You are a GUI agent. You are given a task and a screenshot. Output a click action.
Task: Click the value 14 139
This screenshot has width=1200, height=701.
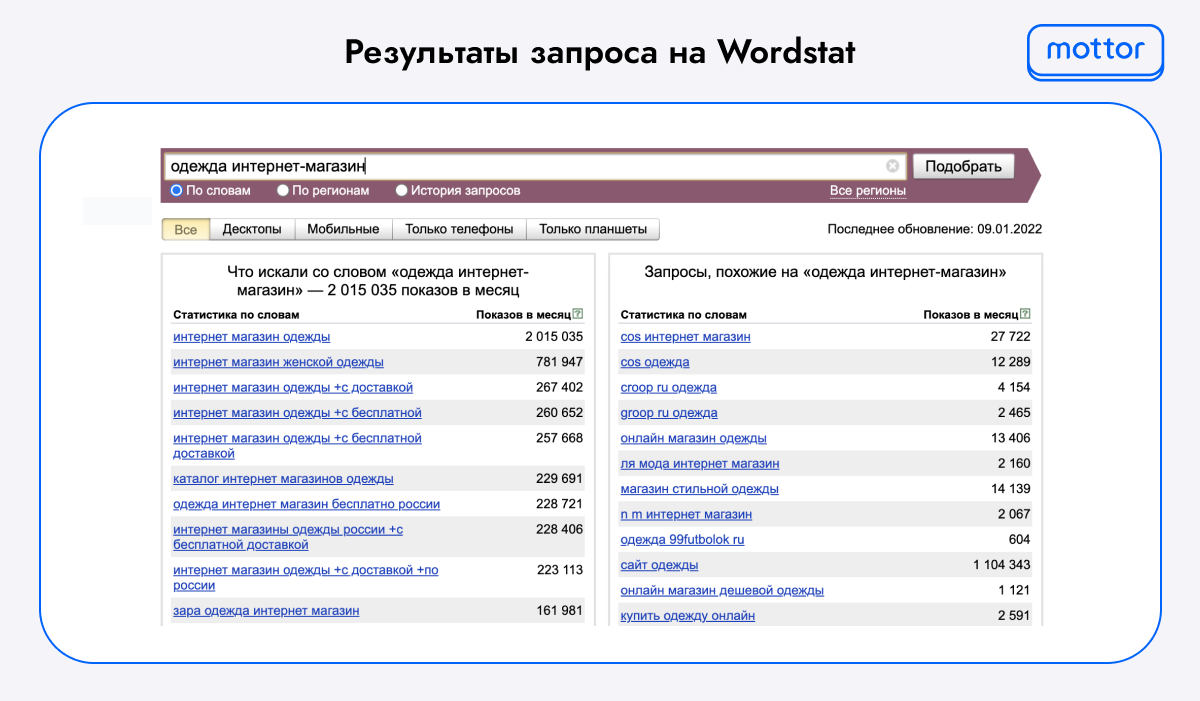(x=1010, y=489)
